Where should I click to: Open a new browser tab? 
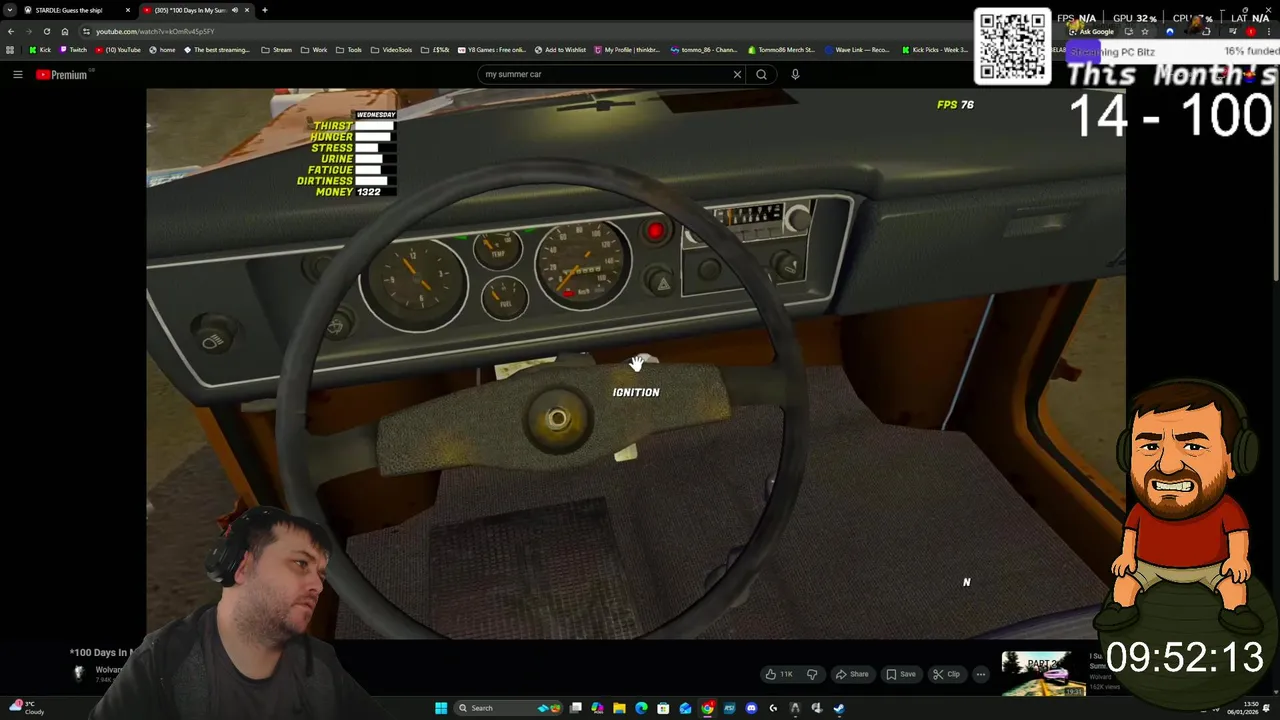[x=264, y=10]
